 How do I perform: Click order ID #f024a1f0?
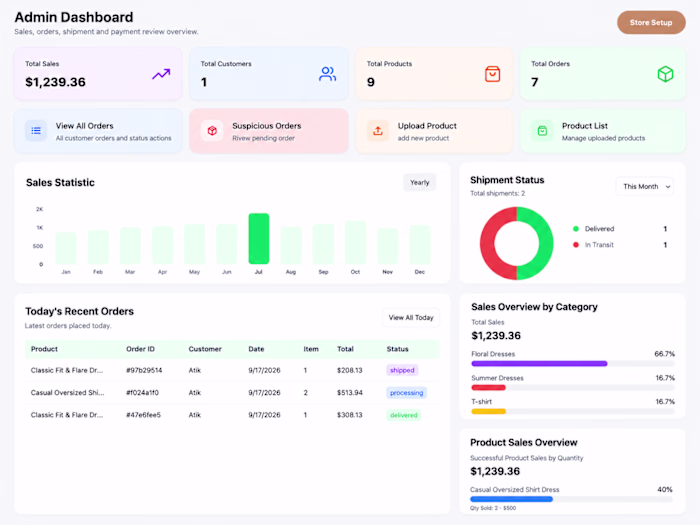(x=142, y=393)
